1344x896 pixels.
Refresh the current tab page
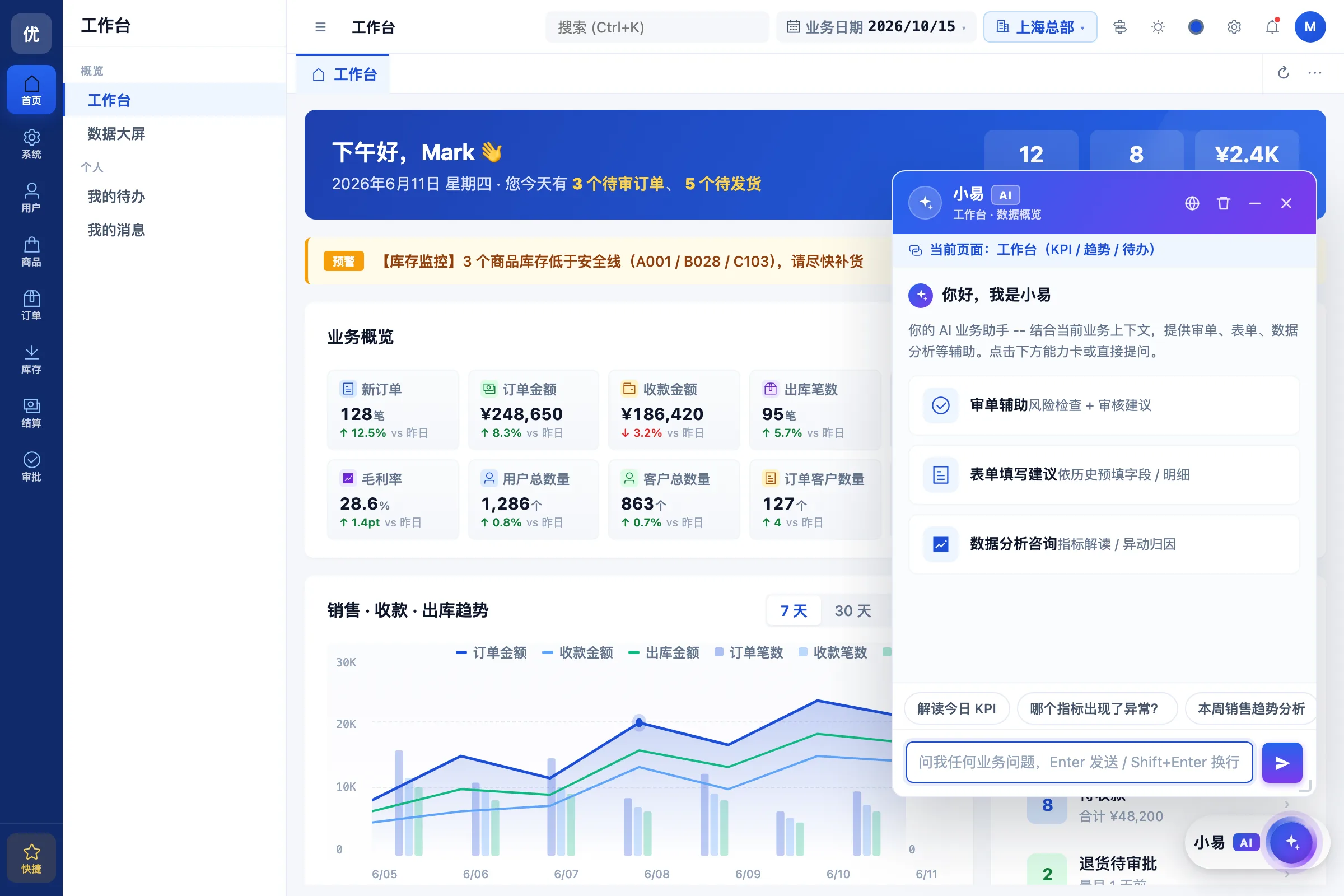pos(1284,73)
